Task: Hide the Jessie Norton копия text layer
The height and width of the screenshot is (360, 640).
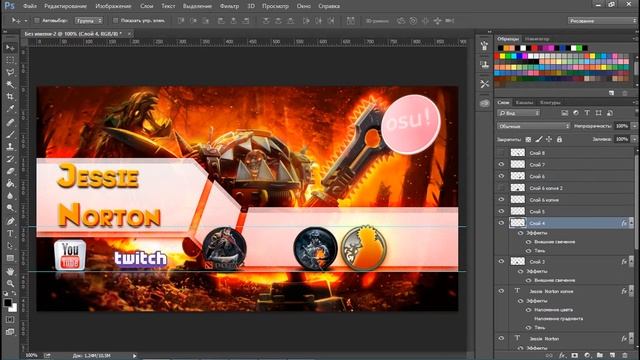Action: pyautogui.click(x=501, y=291)
